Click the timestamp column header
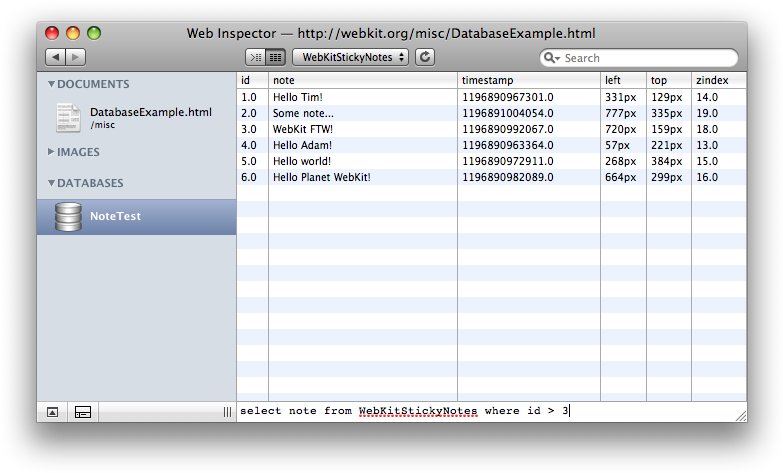783x473 pixels. [x=529, y=80]
